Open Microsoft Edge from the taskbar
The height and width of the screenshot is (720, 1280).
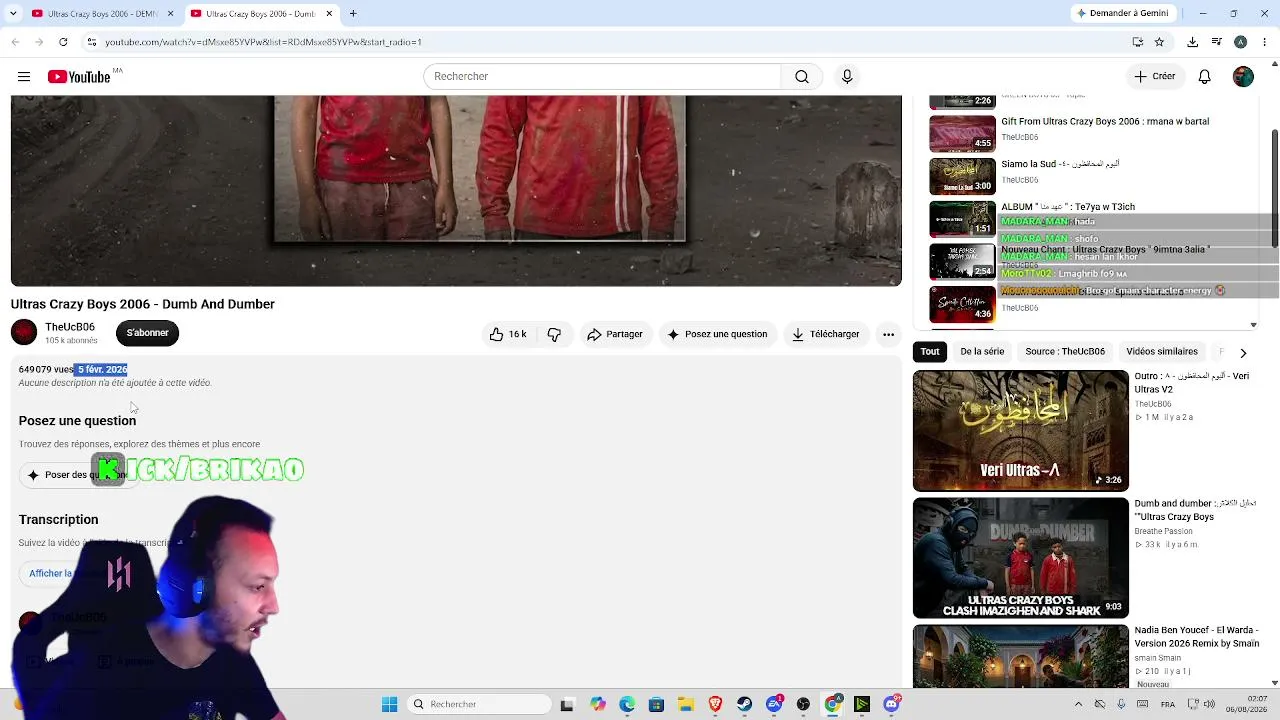(x=626, y=704)
